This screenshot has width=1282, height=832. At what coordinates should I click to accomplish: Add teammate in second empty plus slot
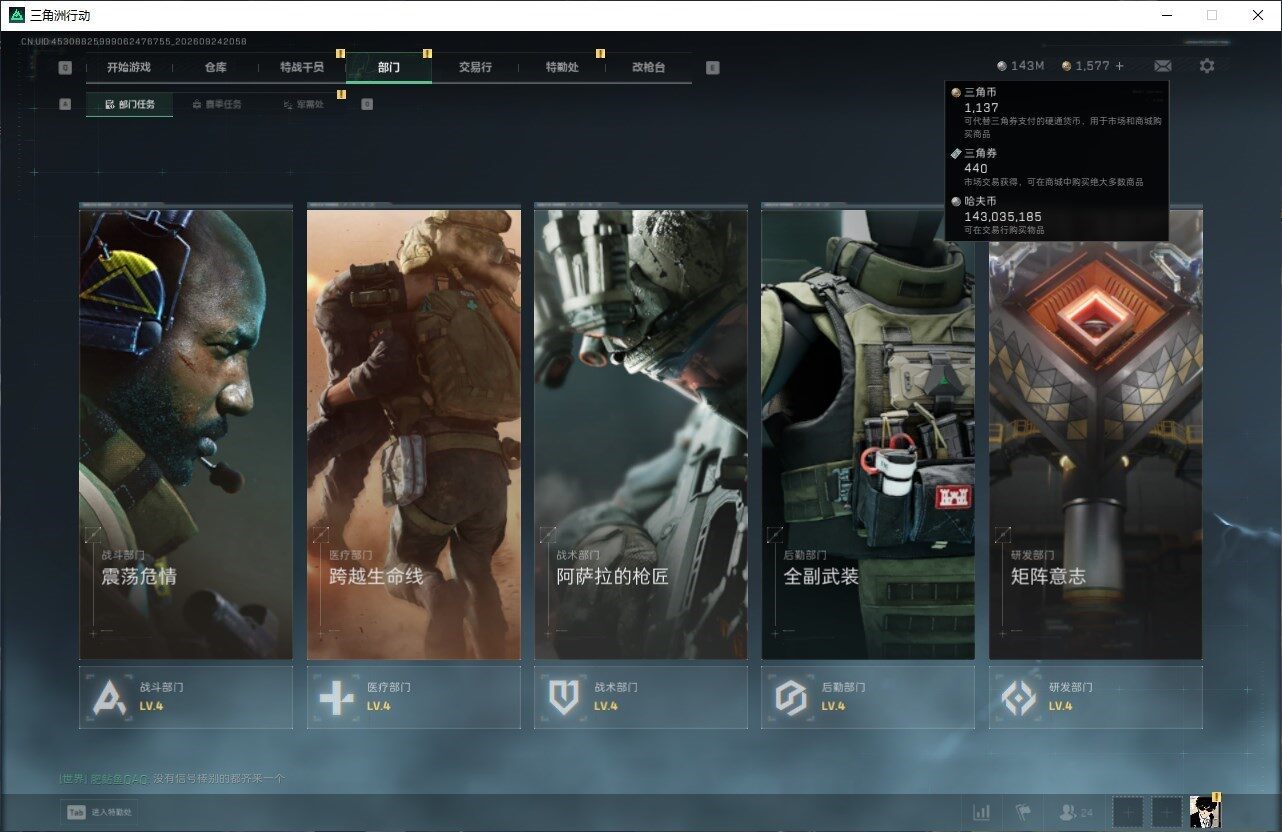click(1167, 812)
